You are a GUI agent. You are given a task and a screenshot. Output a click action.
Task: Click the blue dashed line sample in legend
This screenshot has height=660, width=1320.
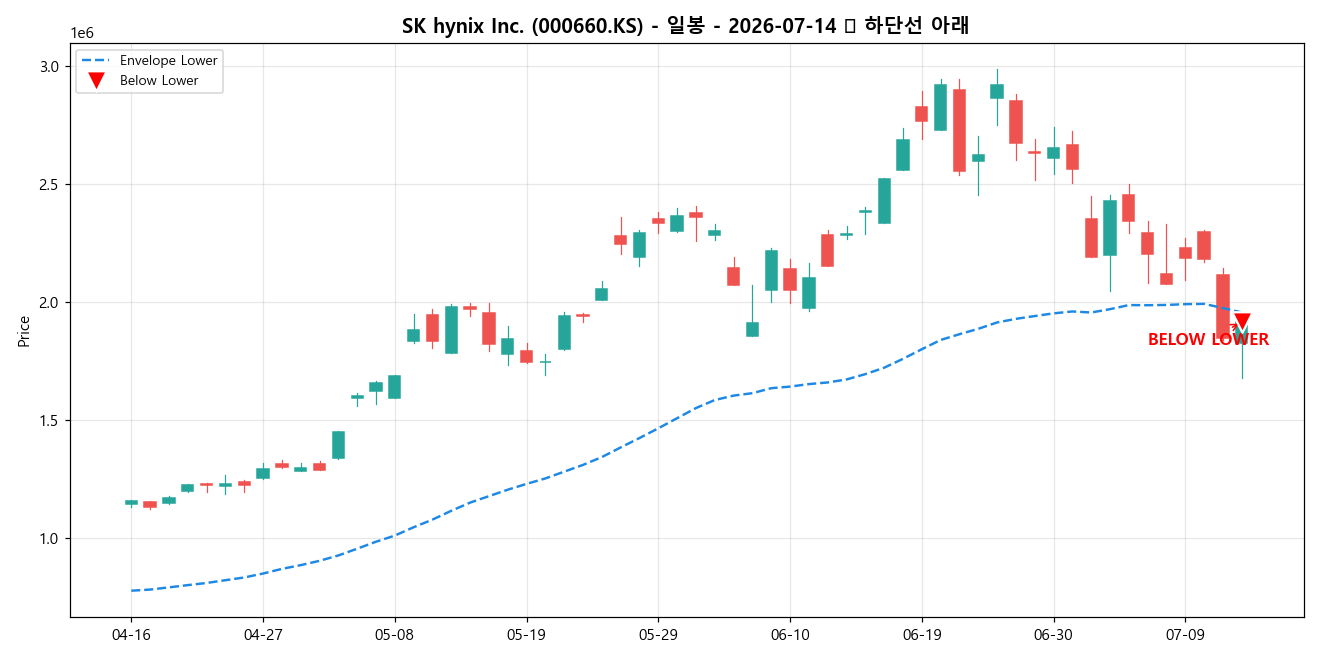96,60
